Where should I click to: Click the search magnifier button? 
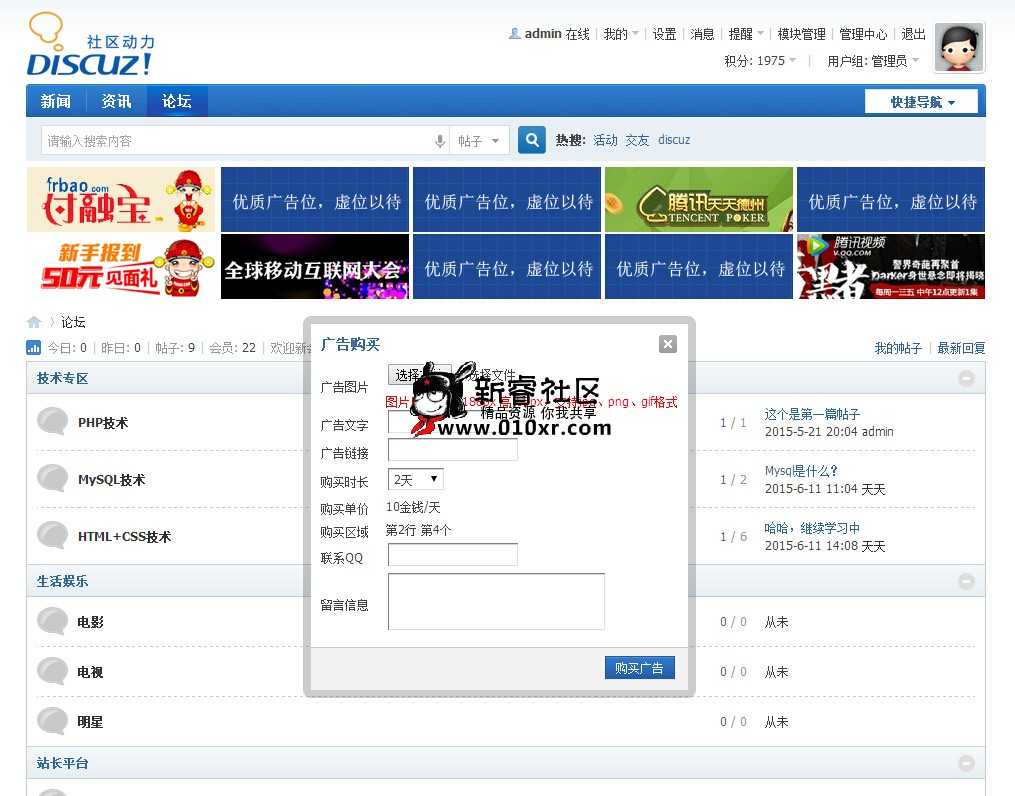tap(532, 141)
